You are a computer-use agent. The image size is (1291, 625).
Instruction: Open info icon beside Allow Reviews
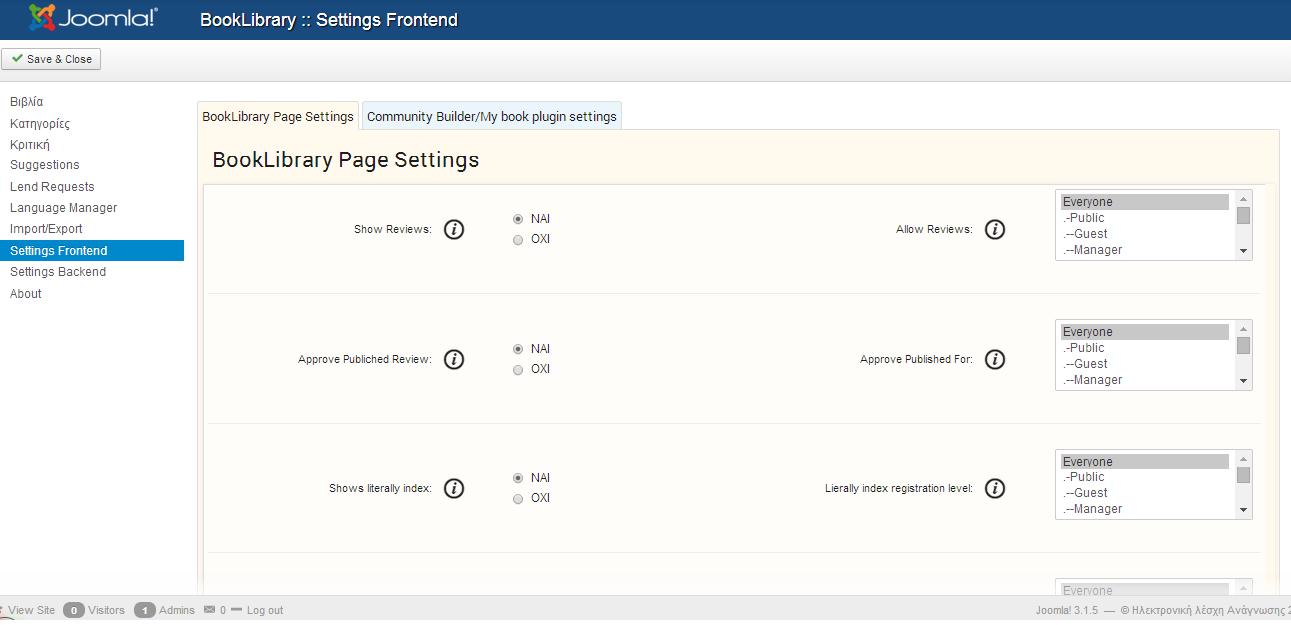(994, 230)
